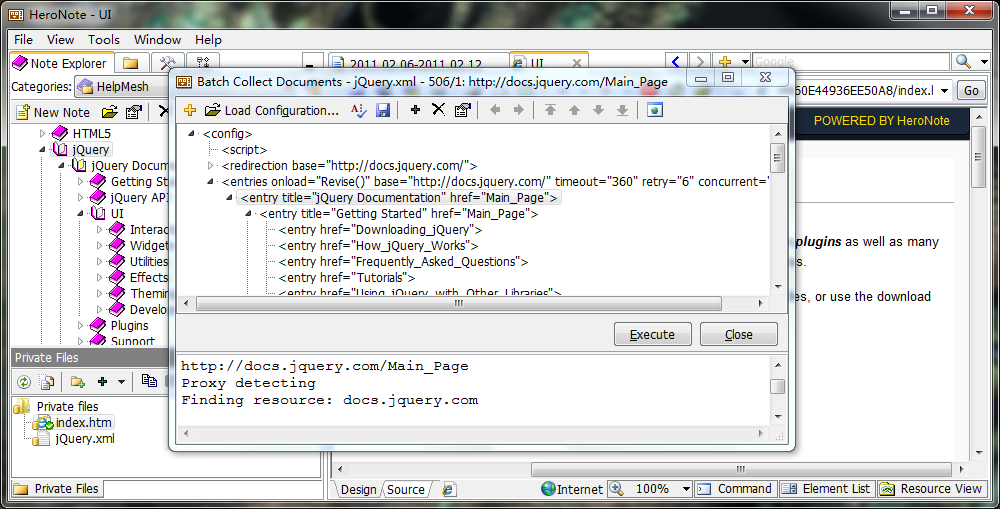The height and width of the screenshot is (509, 1000).
Task: Open the 100% zoom dropdown
Action: point(686,489)
